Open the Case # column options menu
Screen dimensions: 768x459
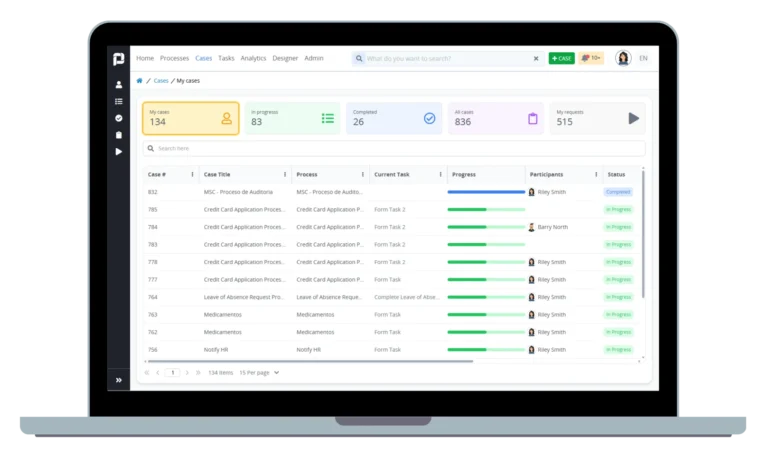192,174
